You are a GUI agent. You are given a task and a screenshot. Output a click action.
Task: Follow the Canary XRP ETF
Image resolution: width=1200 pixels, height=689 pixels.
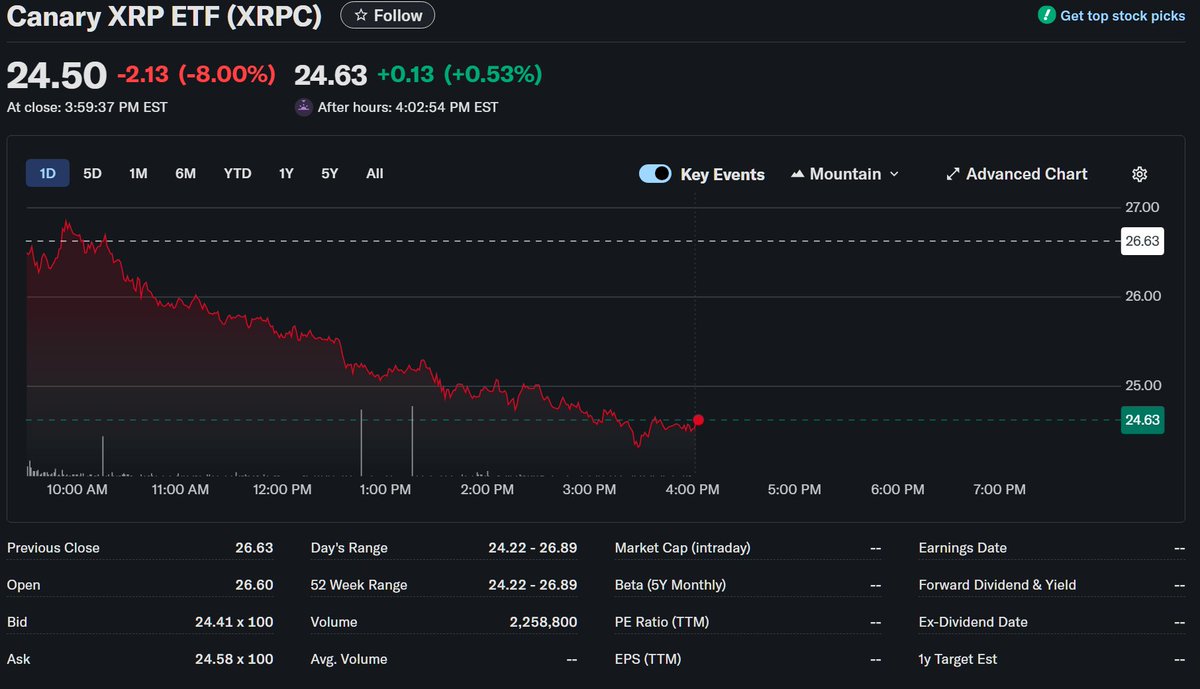(387, 15)
